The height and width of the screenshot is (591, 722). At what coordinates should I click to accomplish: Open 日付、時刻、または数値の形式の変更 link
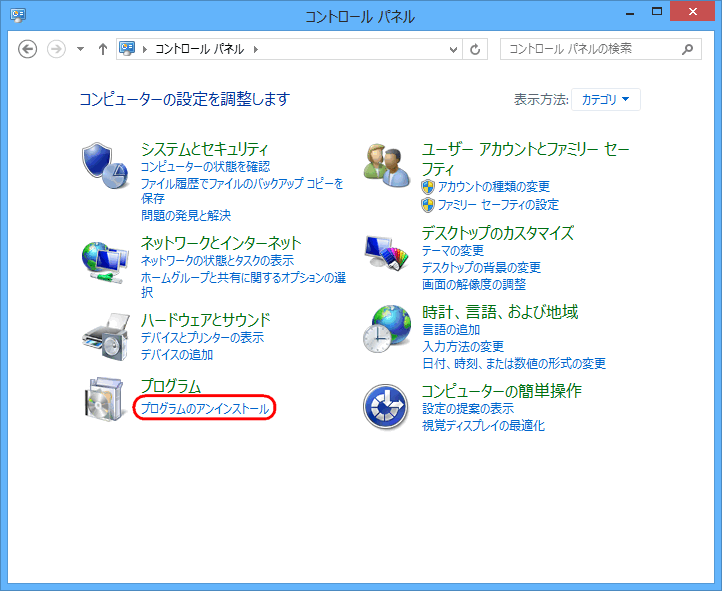(x=514, y=364)
